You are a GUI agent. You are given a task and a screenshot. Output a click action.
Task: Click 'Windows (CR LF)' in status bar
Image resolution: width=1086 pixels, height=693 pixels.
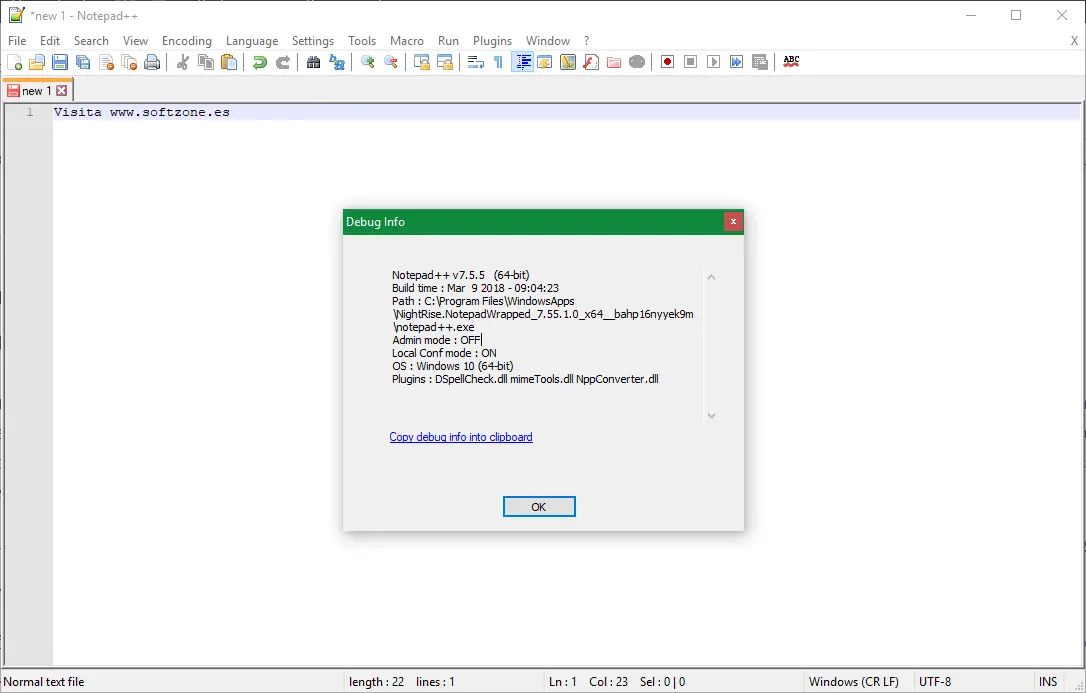853,682
